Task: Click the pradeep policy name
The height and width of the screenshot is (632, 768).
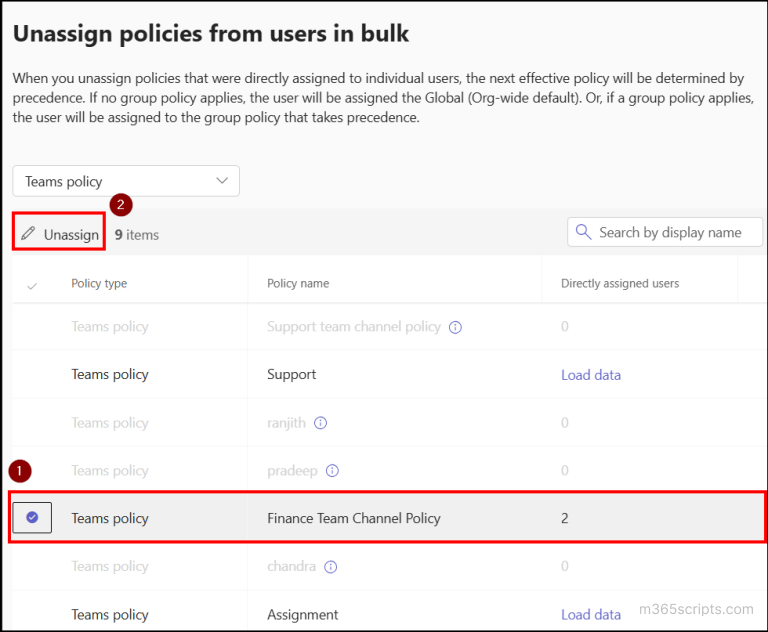Action: point(292,471)
